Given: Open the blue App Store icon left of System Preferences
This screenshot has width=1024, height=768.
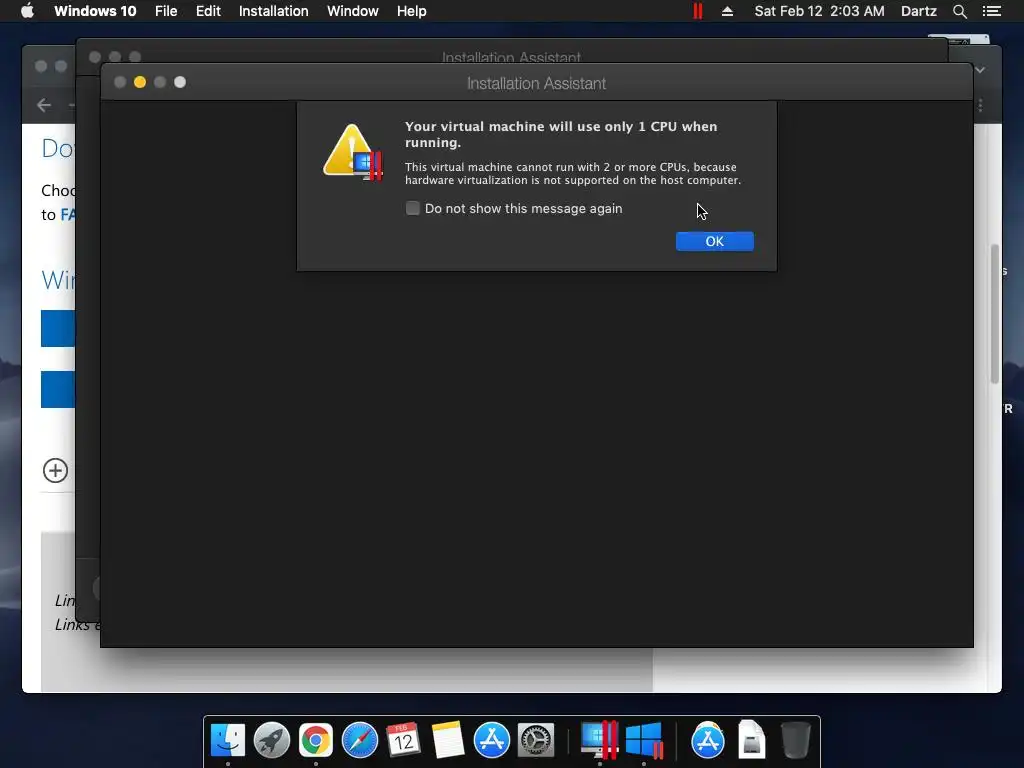Looking at the screenshot, I should point(492,740).
